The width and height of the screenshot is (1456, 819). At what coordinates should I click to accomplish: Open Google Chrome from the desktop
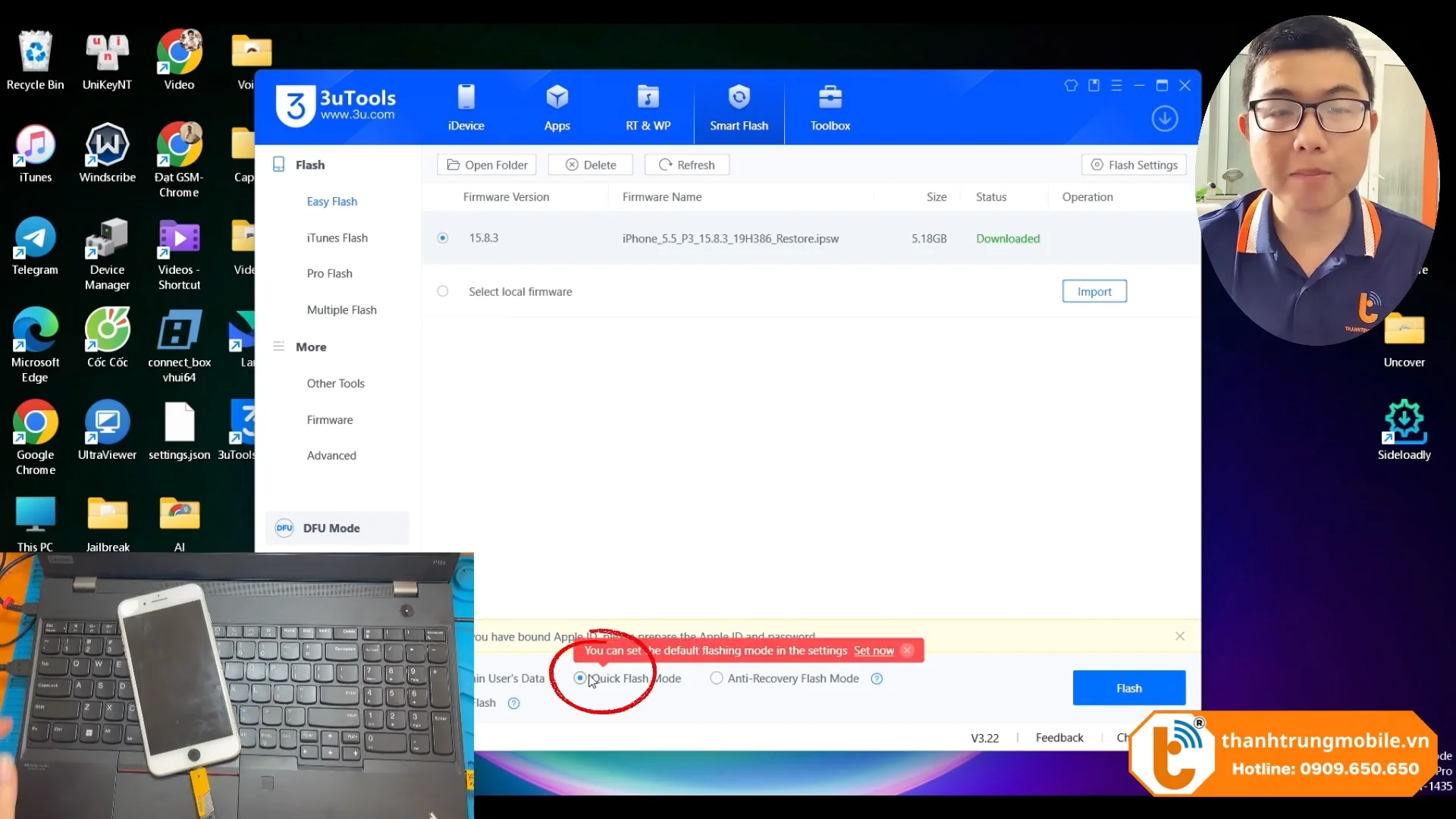tap(35, 436)
